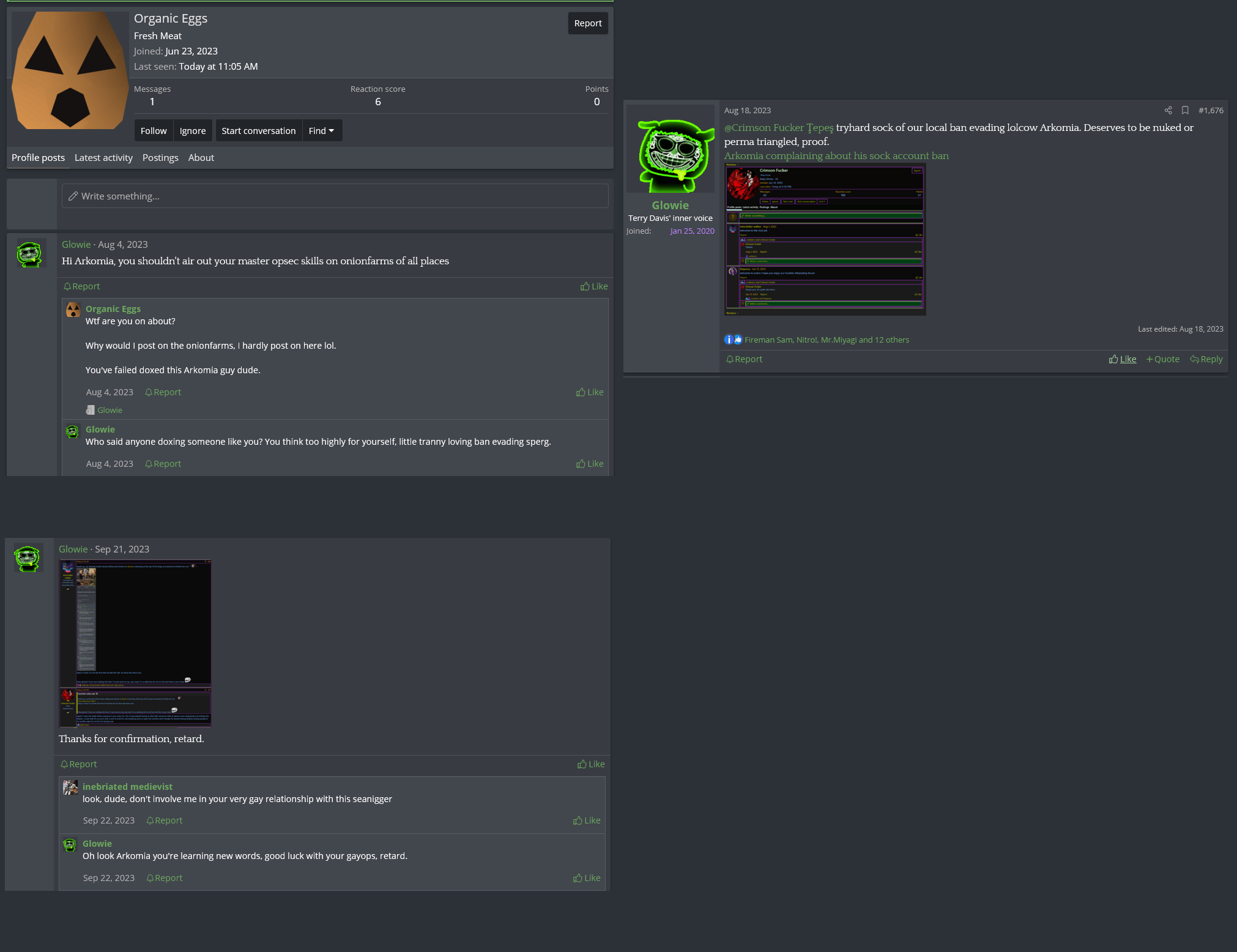Screen dimensions: 1237x952
Task: Toggle Follow for Organic Eggs
Action: (154, 130)
